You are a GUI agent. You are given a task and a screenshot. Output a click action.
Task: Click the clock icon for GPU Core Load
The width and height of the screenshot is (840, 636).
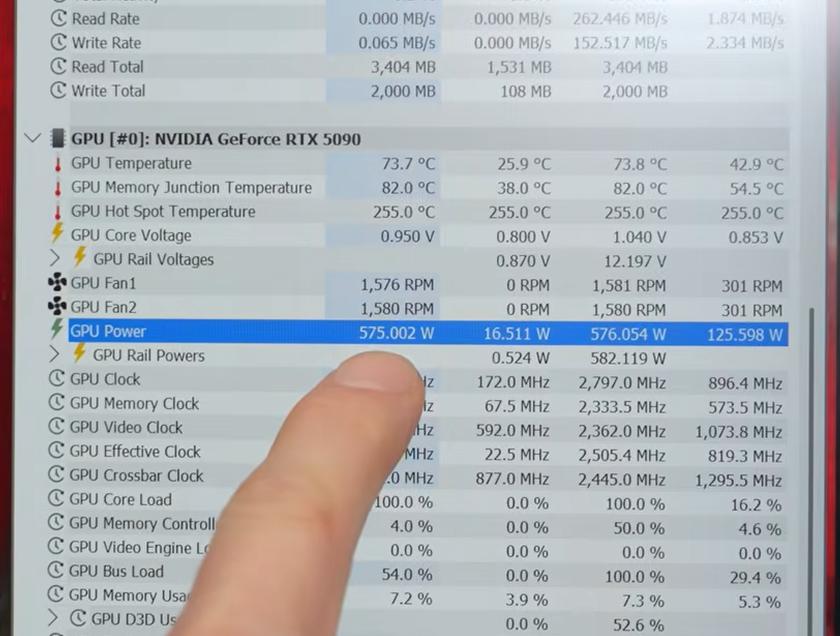click(x=56, y=498)
